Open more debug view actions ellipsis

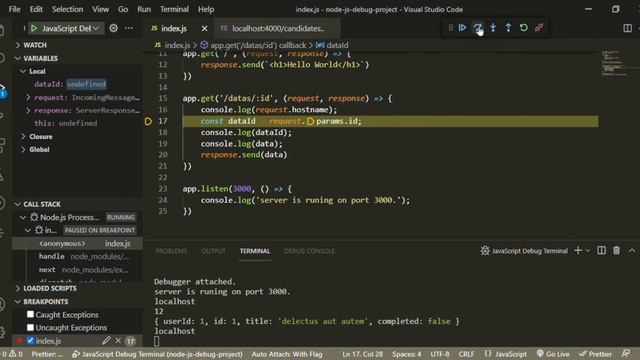click(129, 28)
